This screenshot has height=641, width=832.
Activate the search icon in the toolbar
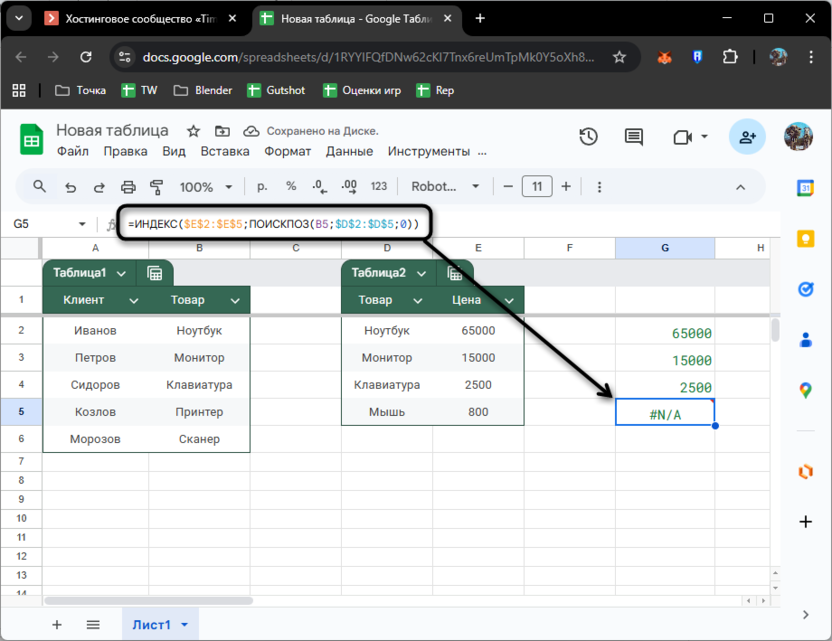coord(40,187)
